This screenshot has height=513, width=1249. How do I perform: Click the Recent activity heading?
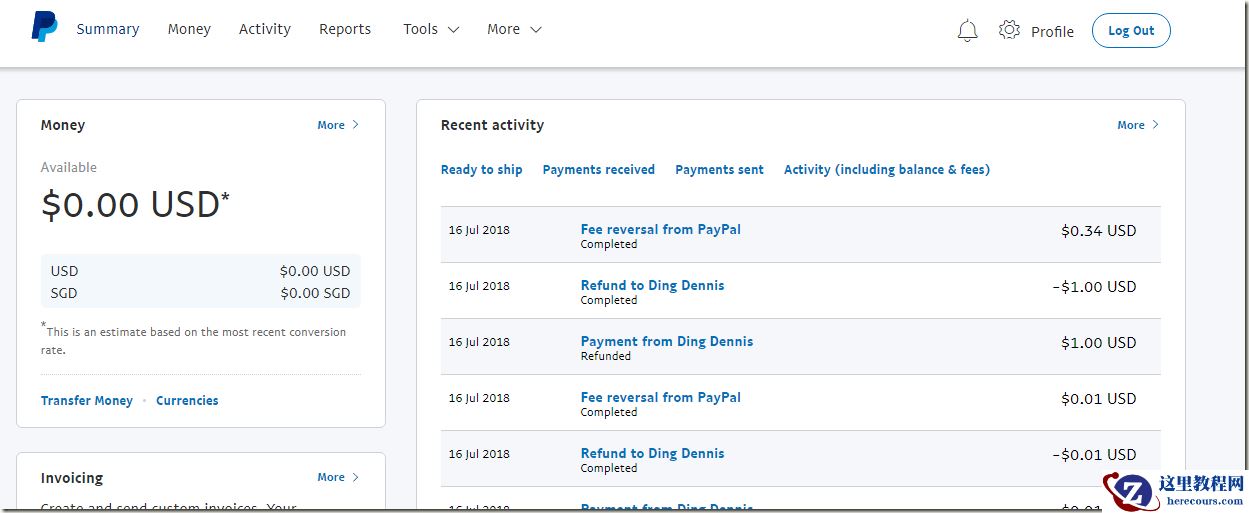pos(492,125)
